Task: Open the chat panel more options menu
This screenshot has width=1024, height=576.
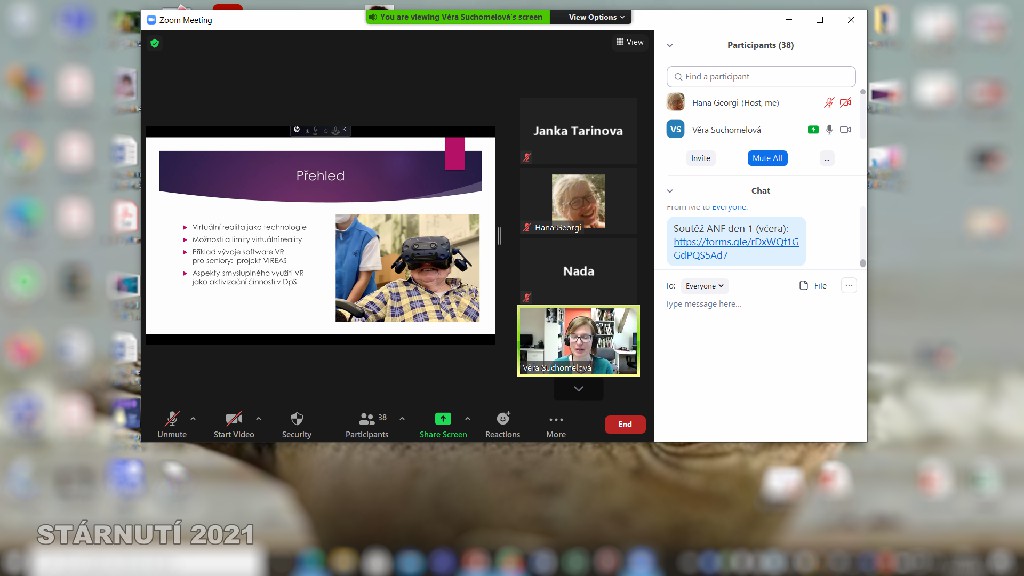Action: point(848,286)
